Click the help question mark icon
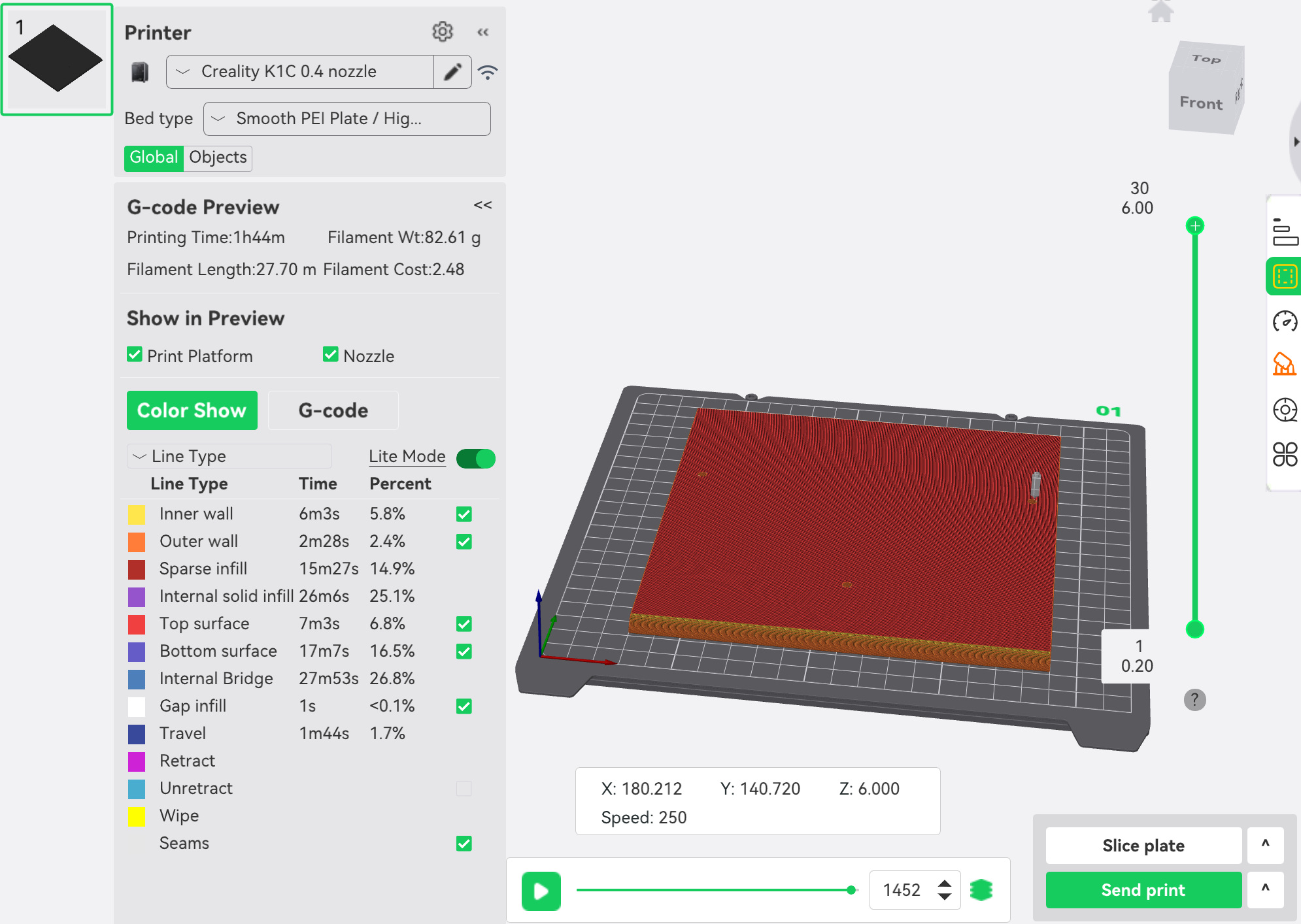 click(x=1194, y=700)
